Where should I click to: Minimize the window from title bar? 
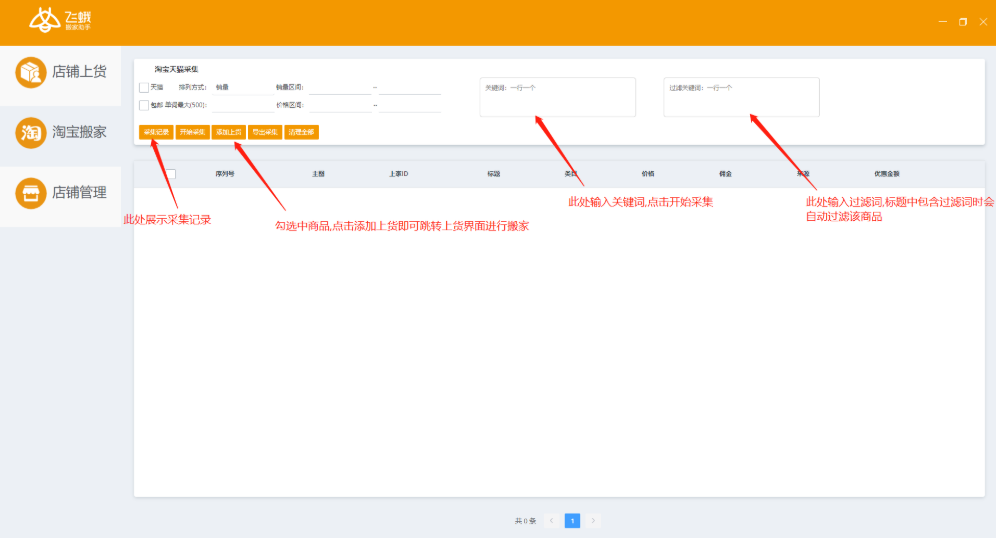(942, 21)
